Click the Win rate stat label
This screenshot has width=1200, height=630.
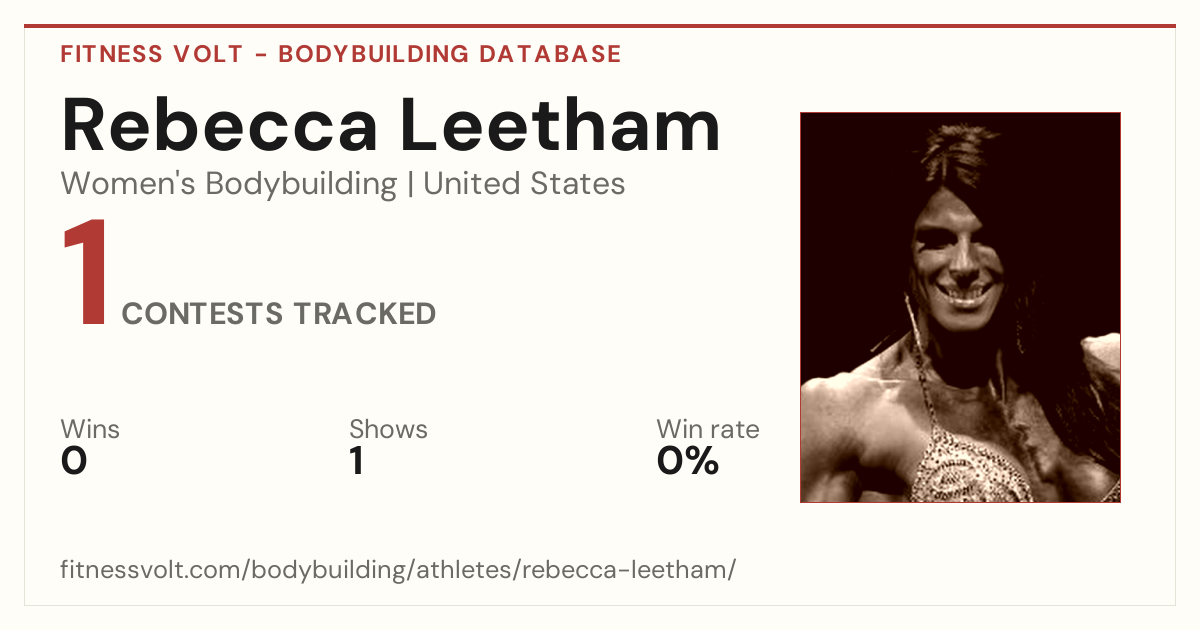[708, 430]
